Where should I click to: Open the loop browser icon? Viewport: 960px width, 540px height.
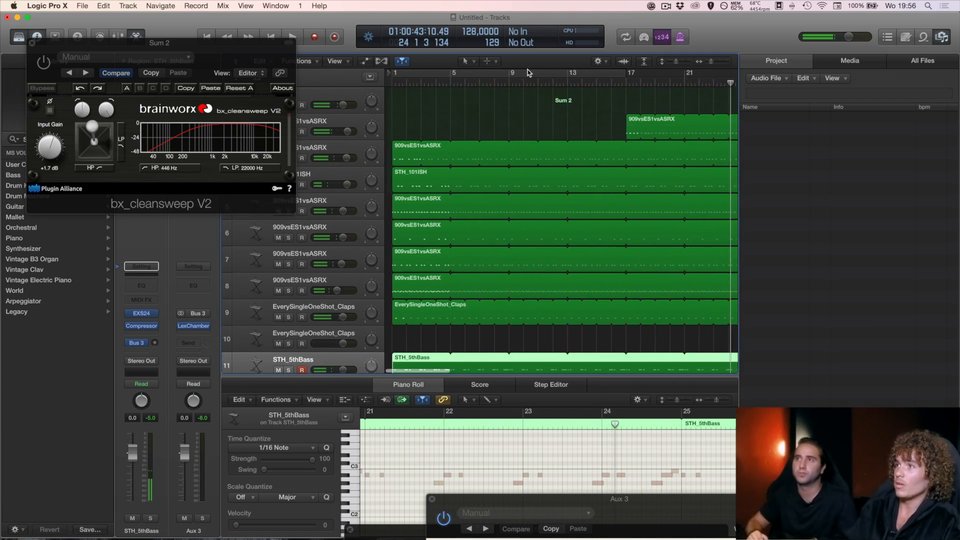923,37
